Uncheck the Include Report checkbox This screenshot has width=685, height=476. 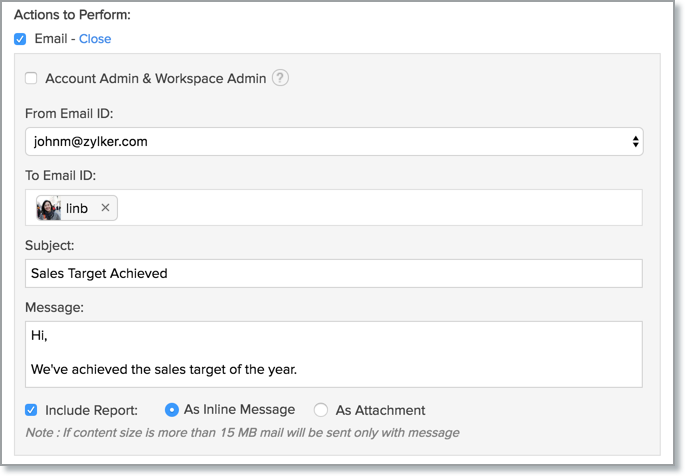pos(31,410)
